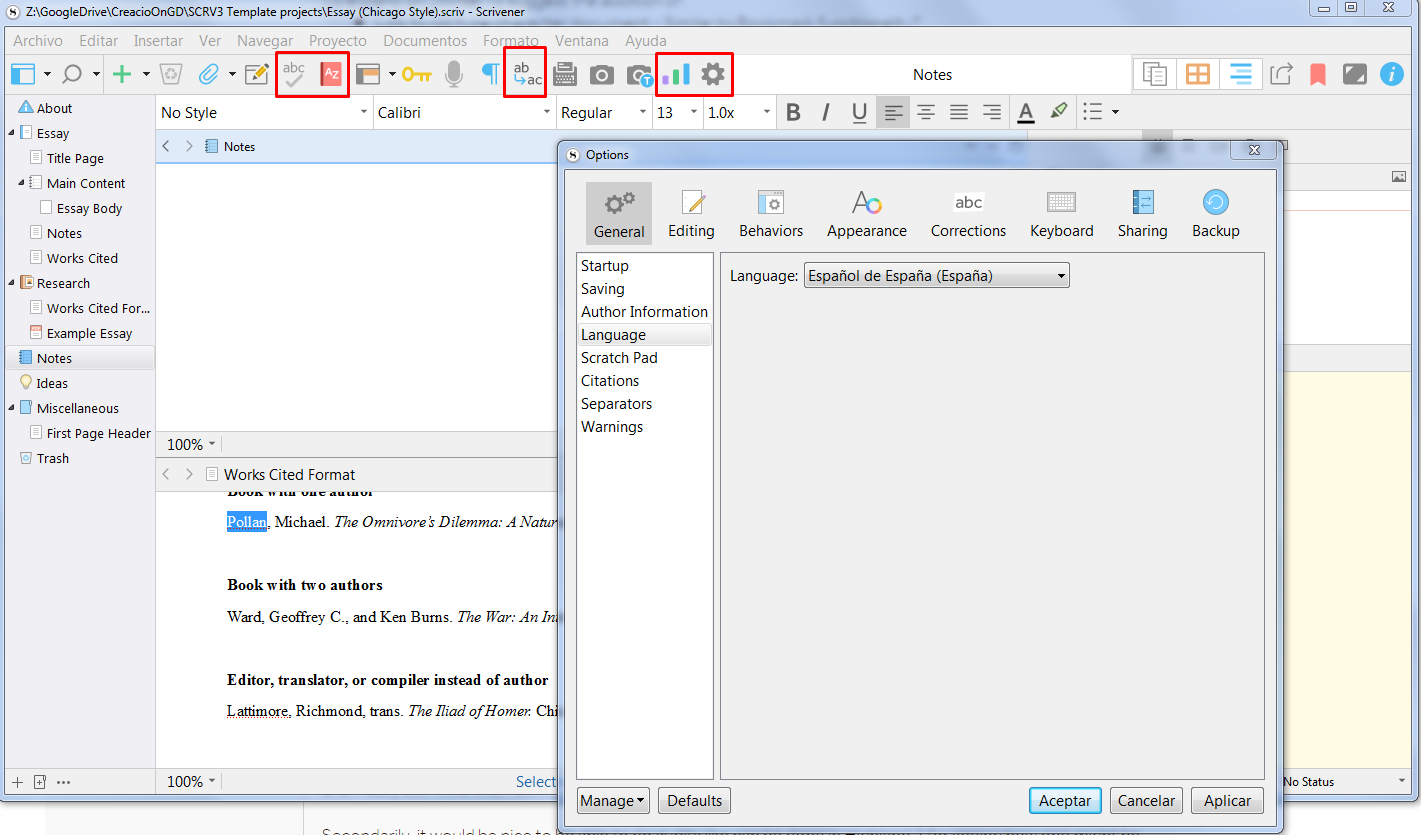Open the Insertar menu
The width and height of the screenshot is (1421, 835).
[158, 41]
